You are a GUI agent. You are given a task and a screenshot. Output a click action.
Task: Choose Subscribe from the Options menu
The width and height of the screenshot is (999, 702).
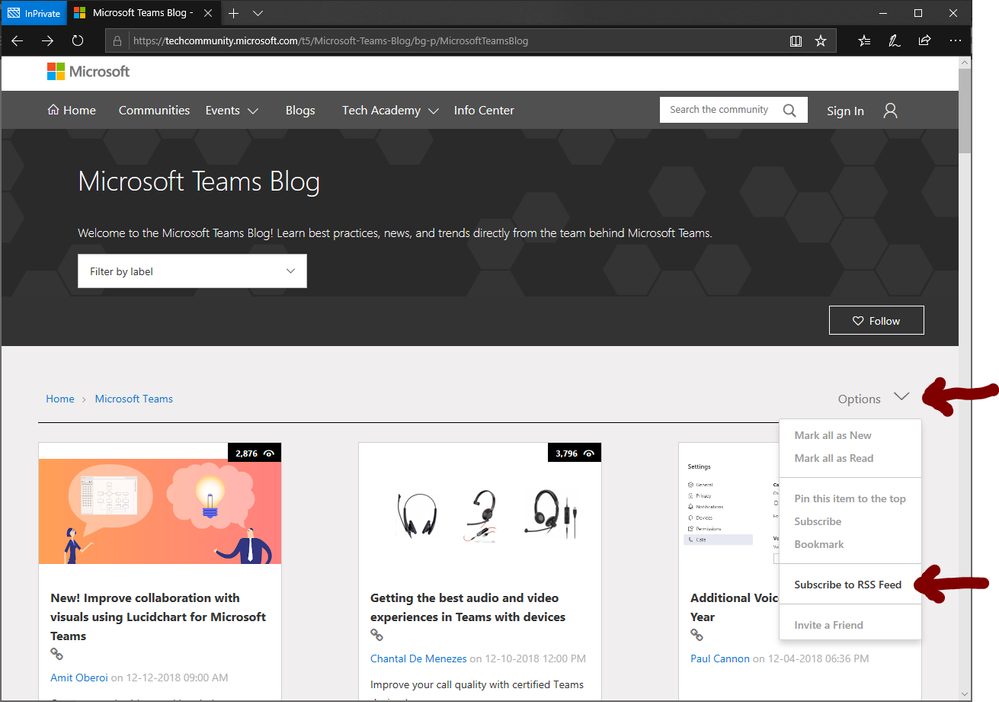click(x=817, y=521)
